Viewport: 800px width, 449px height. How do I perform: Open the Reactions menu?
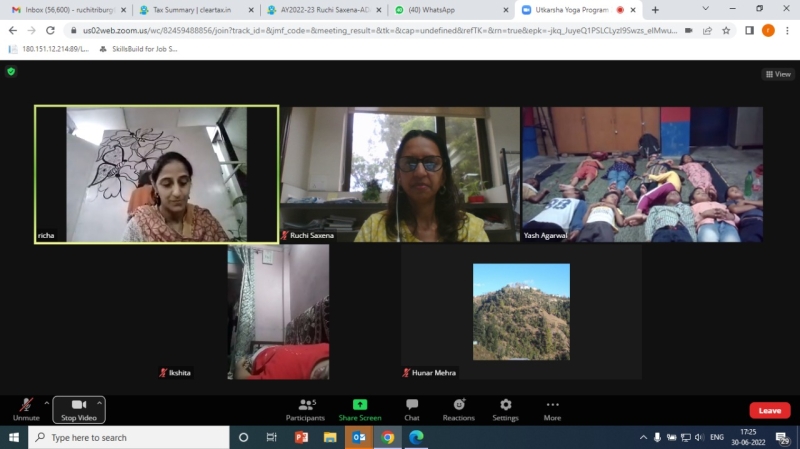tap(458, 408)
